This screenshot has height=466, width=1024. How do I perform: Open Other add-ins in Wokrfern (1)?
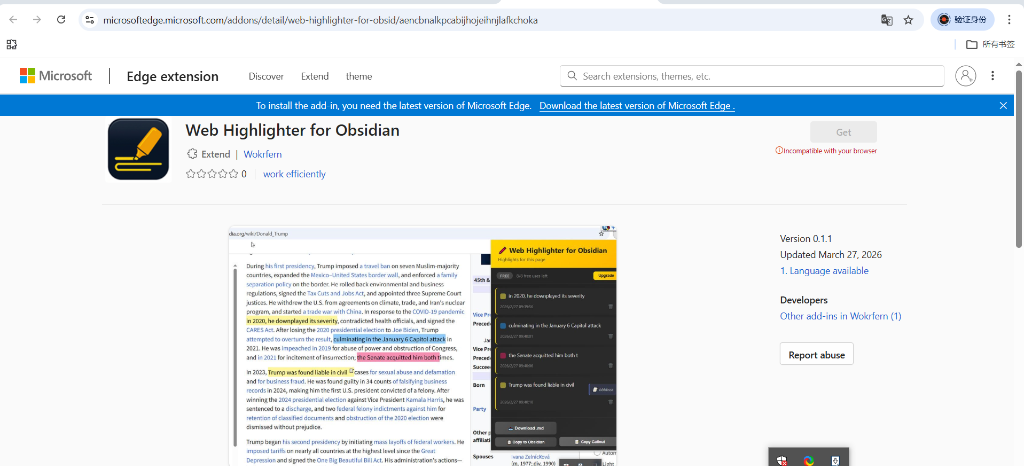click(840, 317)
